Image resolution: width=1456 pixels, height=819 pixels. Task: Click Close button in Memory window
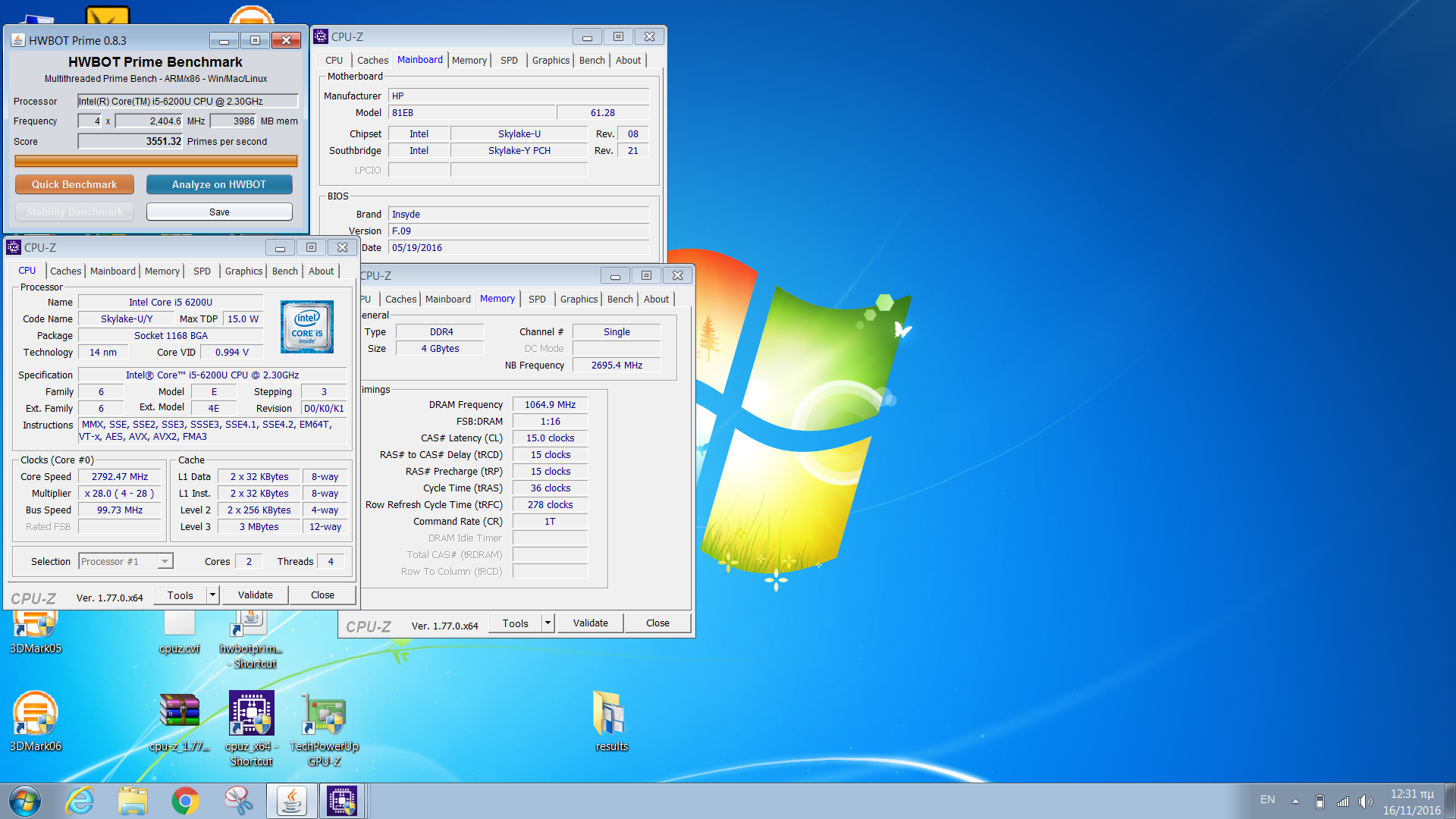(657, 623)
